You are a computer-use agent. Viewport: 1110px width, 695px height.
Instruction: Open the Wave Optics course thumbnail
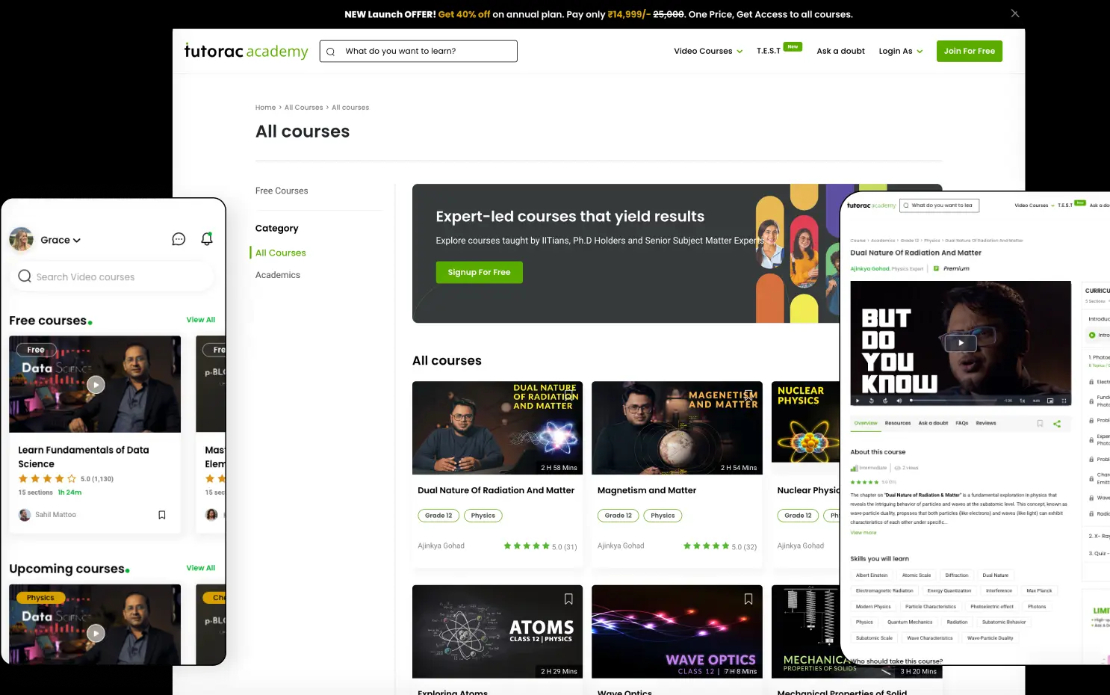click(677, 631)
